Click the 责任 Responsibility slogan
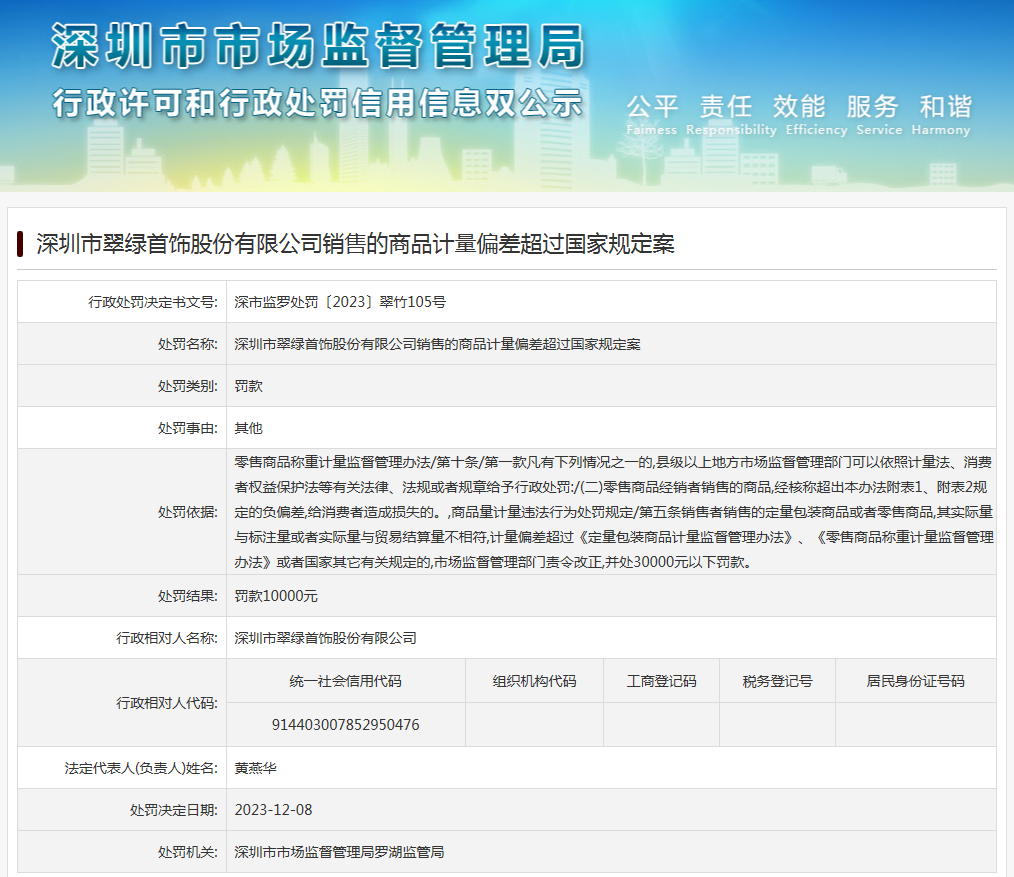This screenshot has width=1014, height=877. point(731,115)
